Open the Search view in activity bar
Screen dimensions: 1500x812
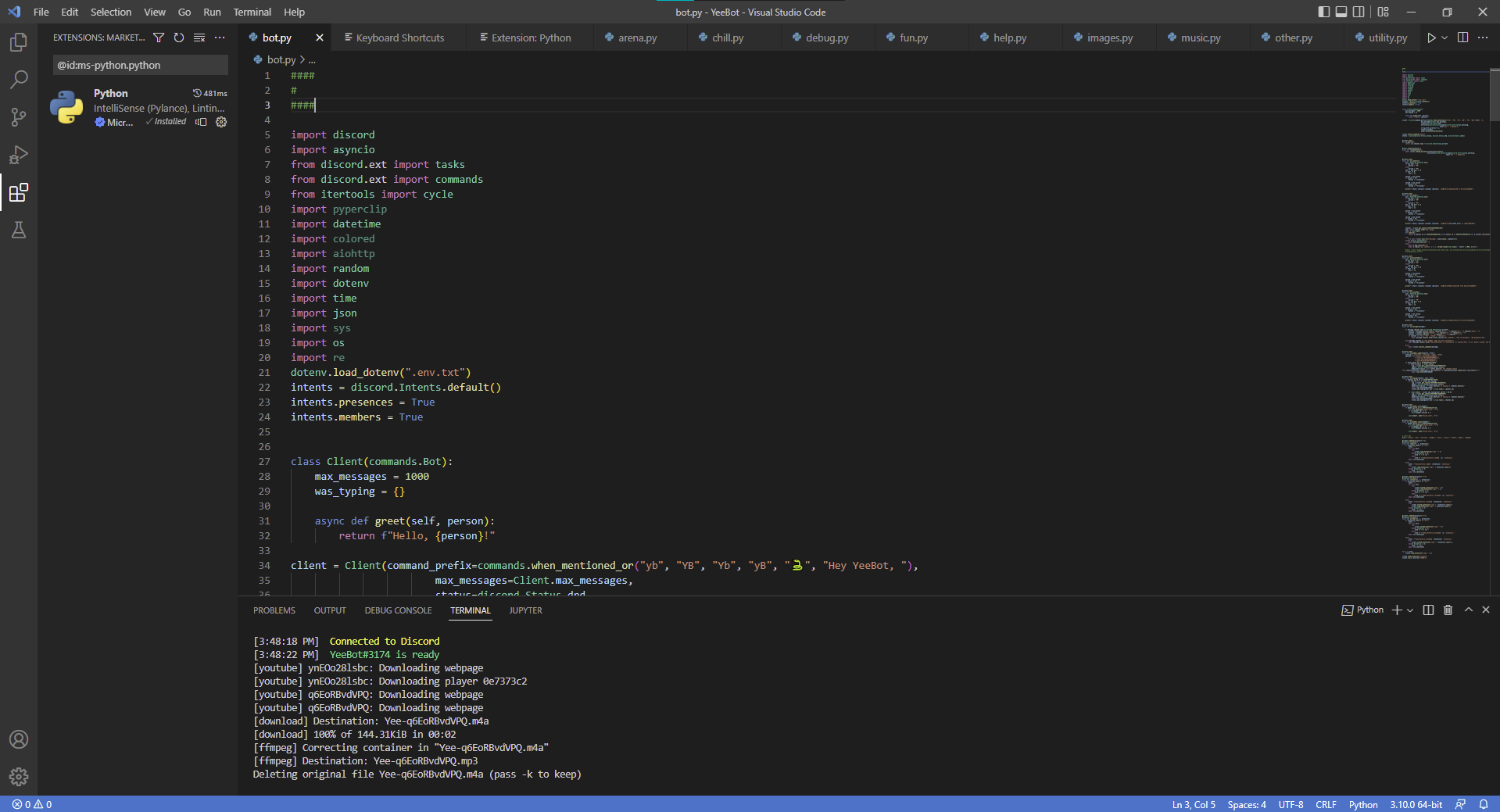(19, 80)
